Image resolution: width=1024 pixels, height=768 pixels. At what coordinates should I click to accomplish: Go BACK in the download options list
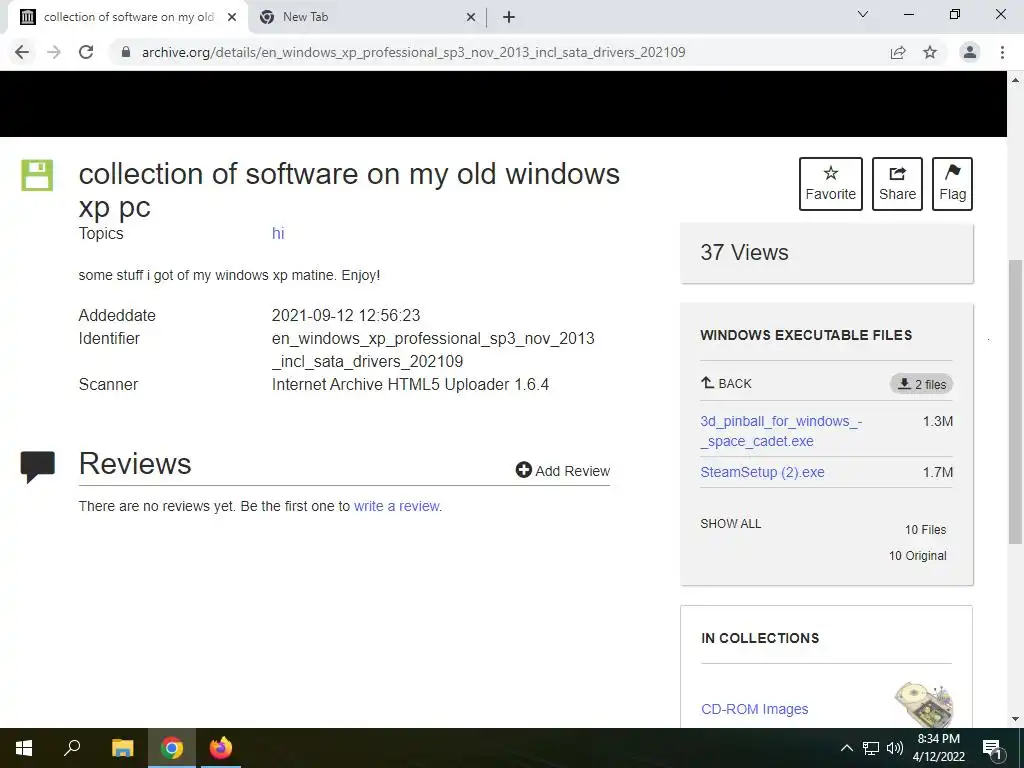[726, 383]
